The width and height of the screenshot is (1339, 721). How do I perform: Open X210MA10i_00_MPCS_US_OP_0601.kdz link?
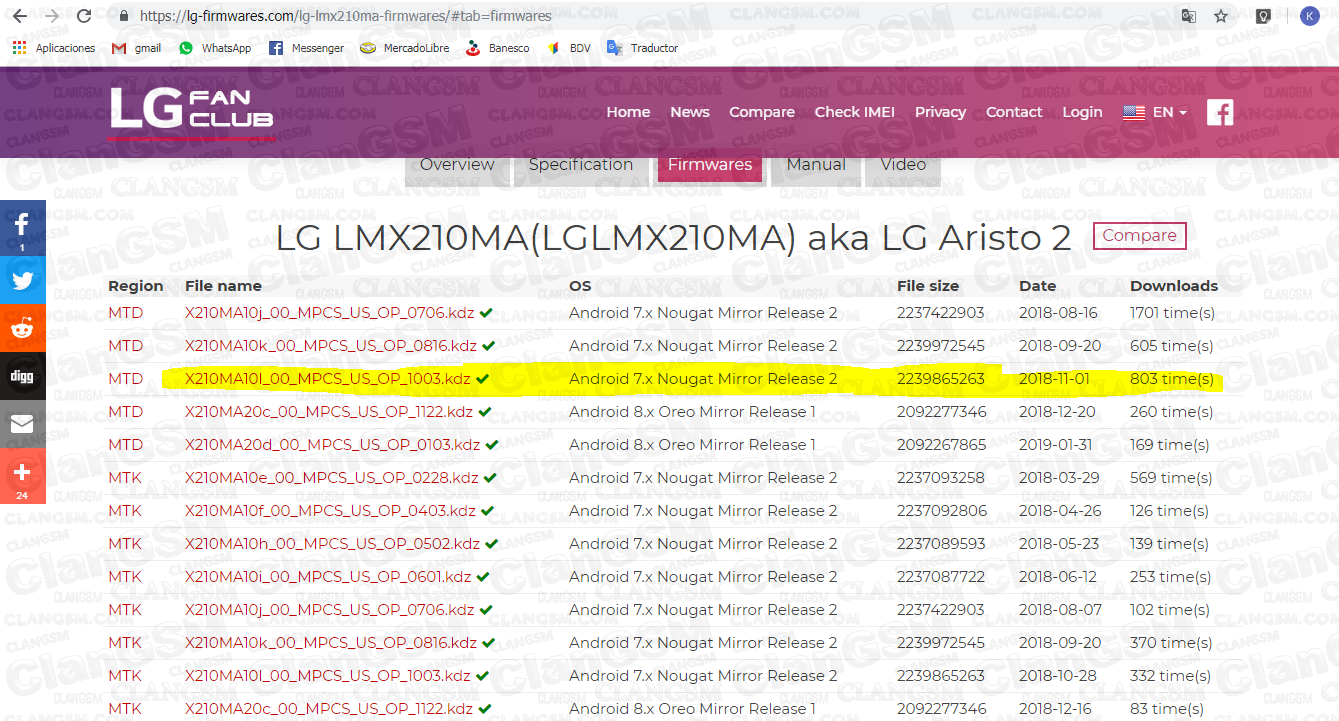tap(328, 577)
